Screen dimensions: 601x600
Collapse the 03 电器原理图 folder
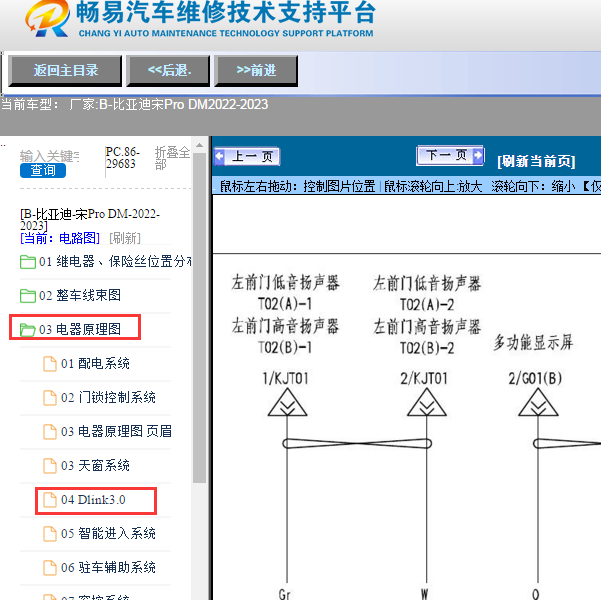(x=80, y=329)
